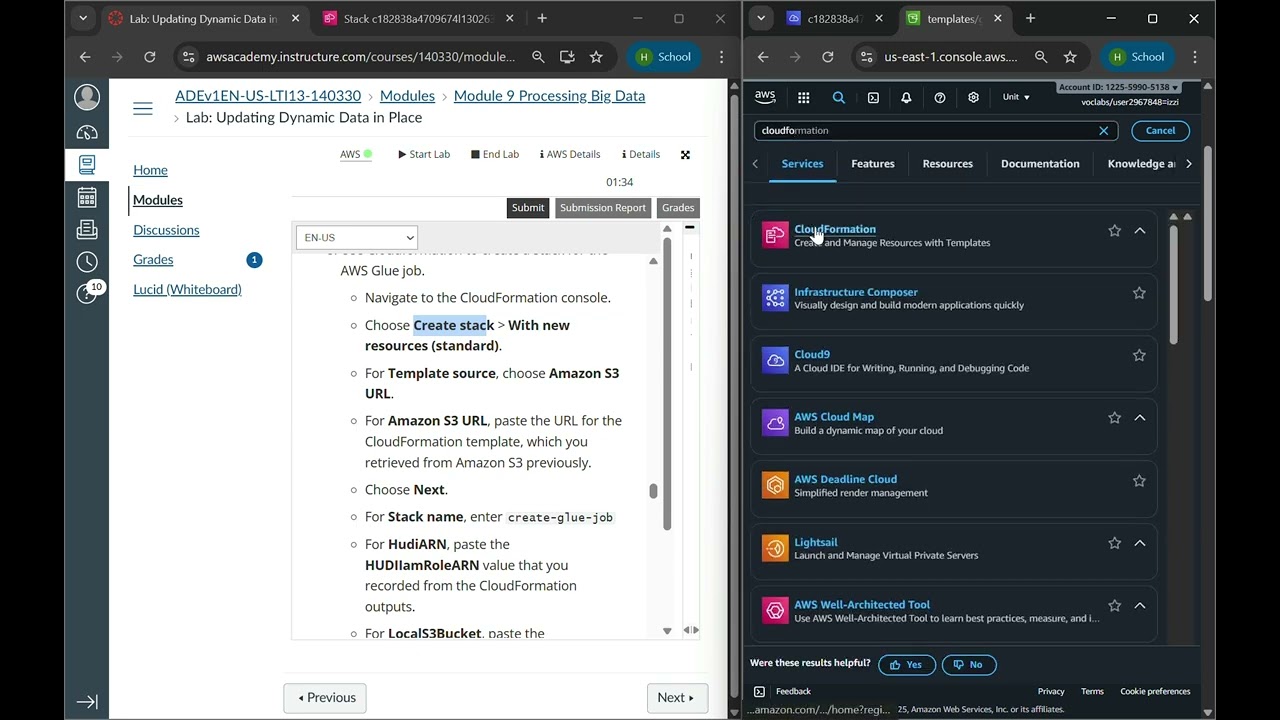Open the Calendar icon in Canvas sidebar

coord(87,197)
